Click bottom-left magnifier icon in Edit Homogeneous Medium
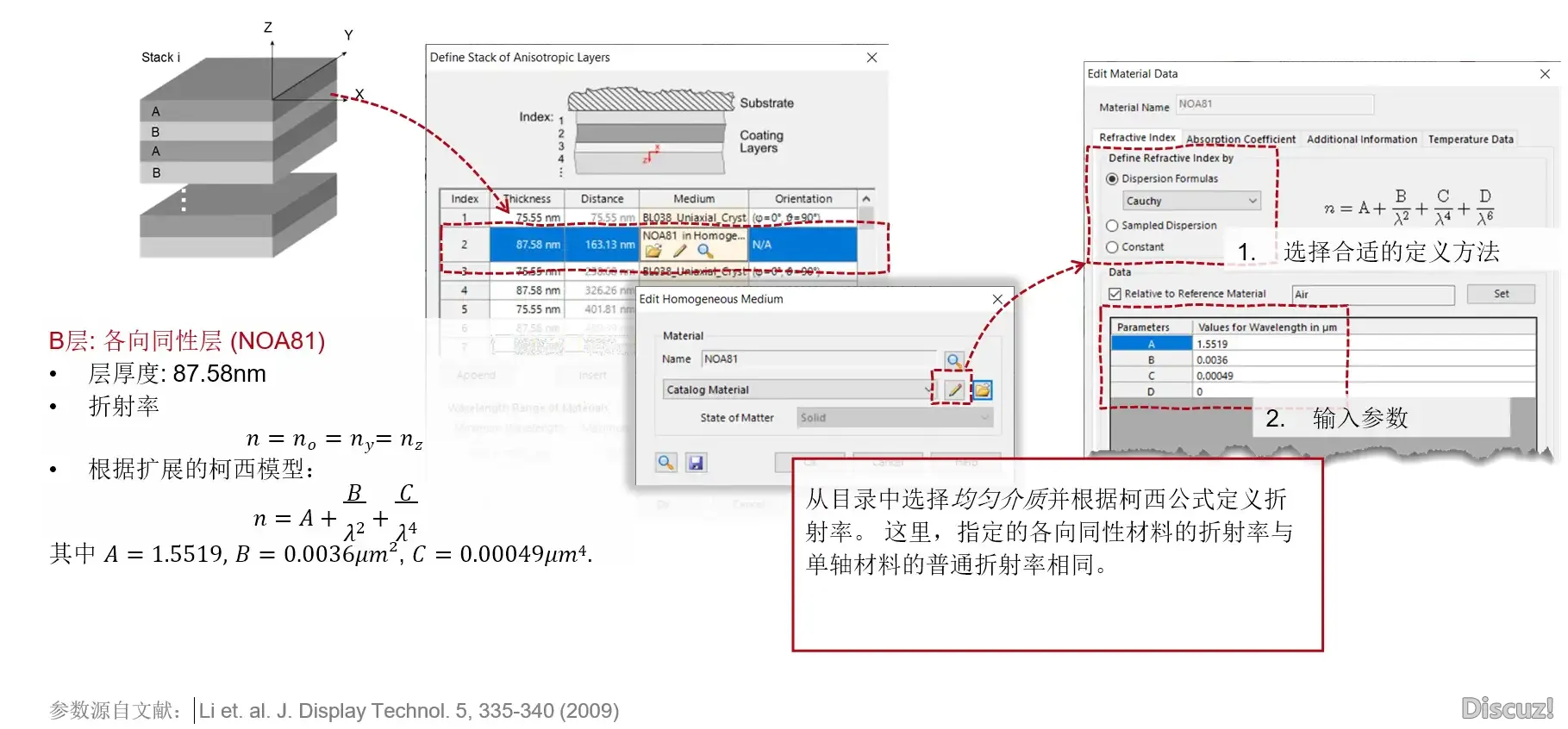 tap(665, 463)
